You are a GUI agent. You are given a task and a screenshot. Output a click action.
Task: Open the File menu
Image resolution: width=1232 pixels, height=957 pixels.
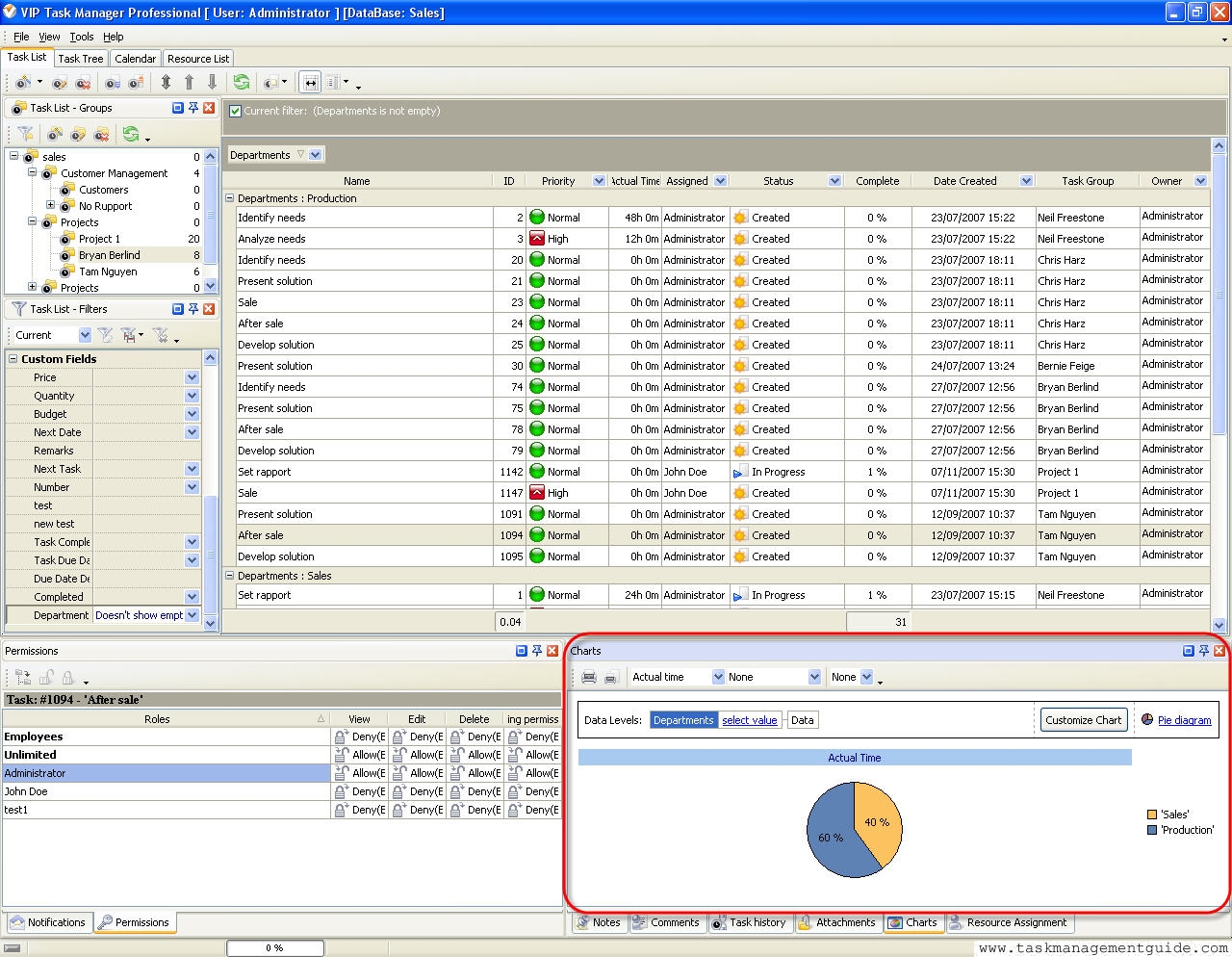coord(21,37)
